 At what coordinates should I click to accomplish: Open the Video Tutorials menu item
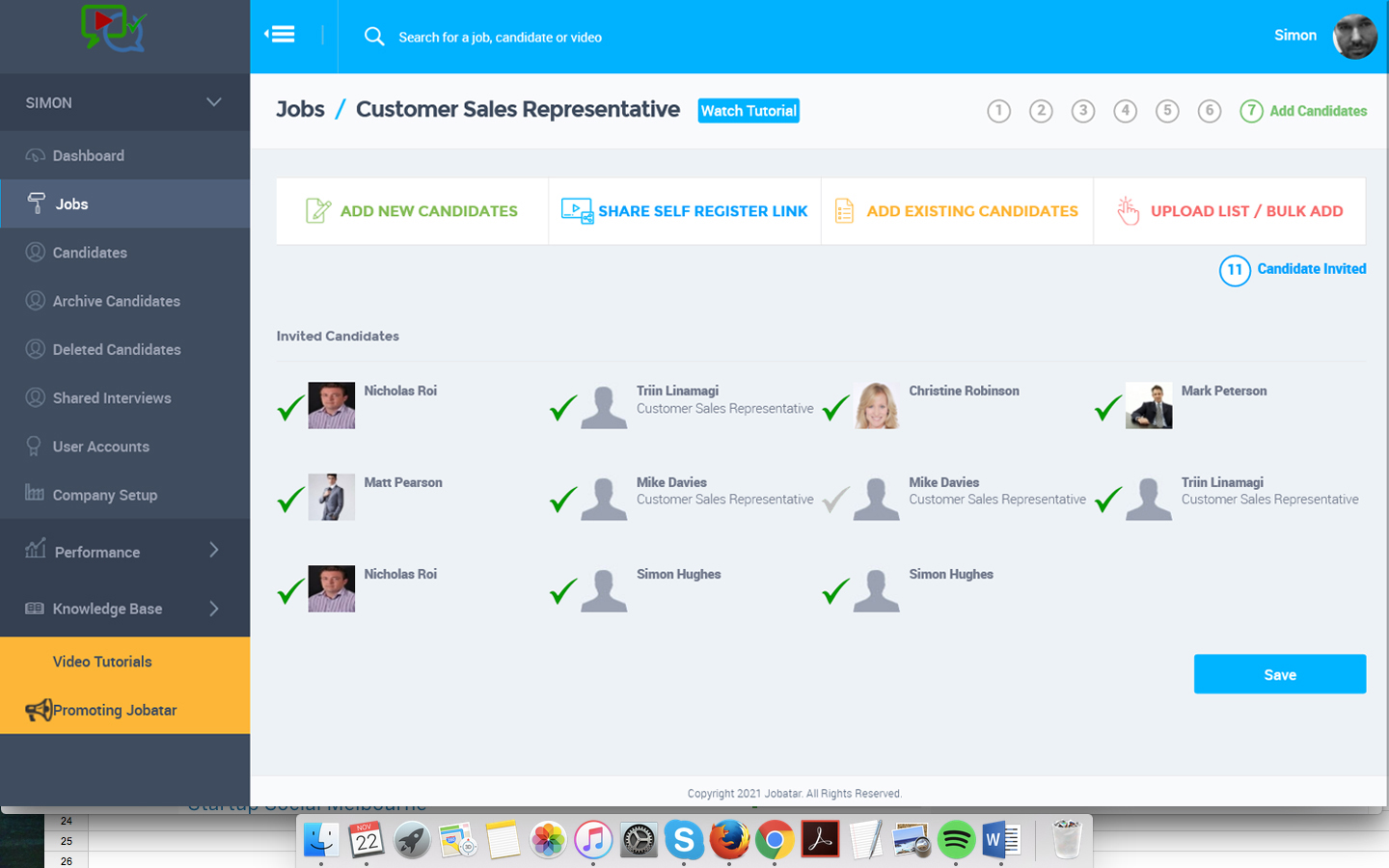point(100,662)
